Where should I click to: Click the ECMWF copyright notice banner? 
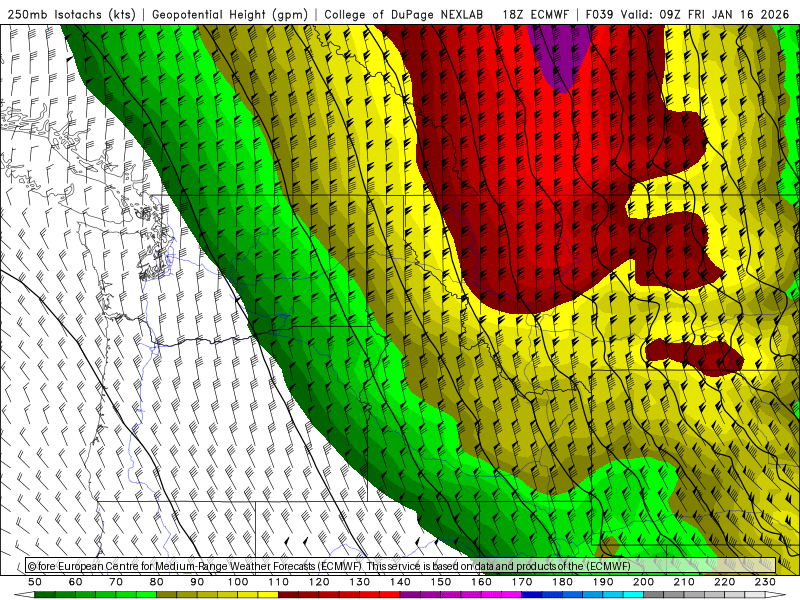pos(401,566)
